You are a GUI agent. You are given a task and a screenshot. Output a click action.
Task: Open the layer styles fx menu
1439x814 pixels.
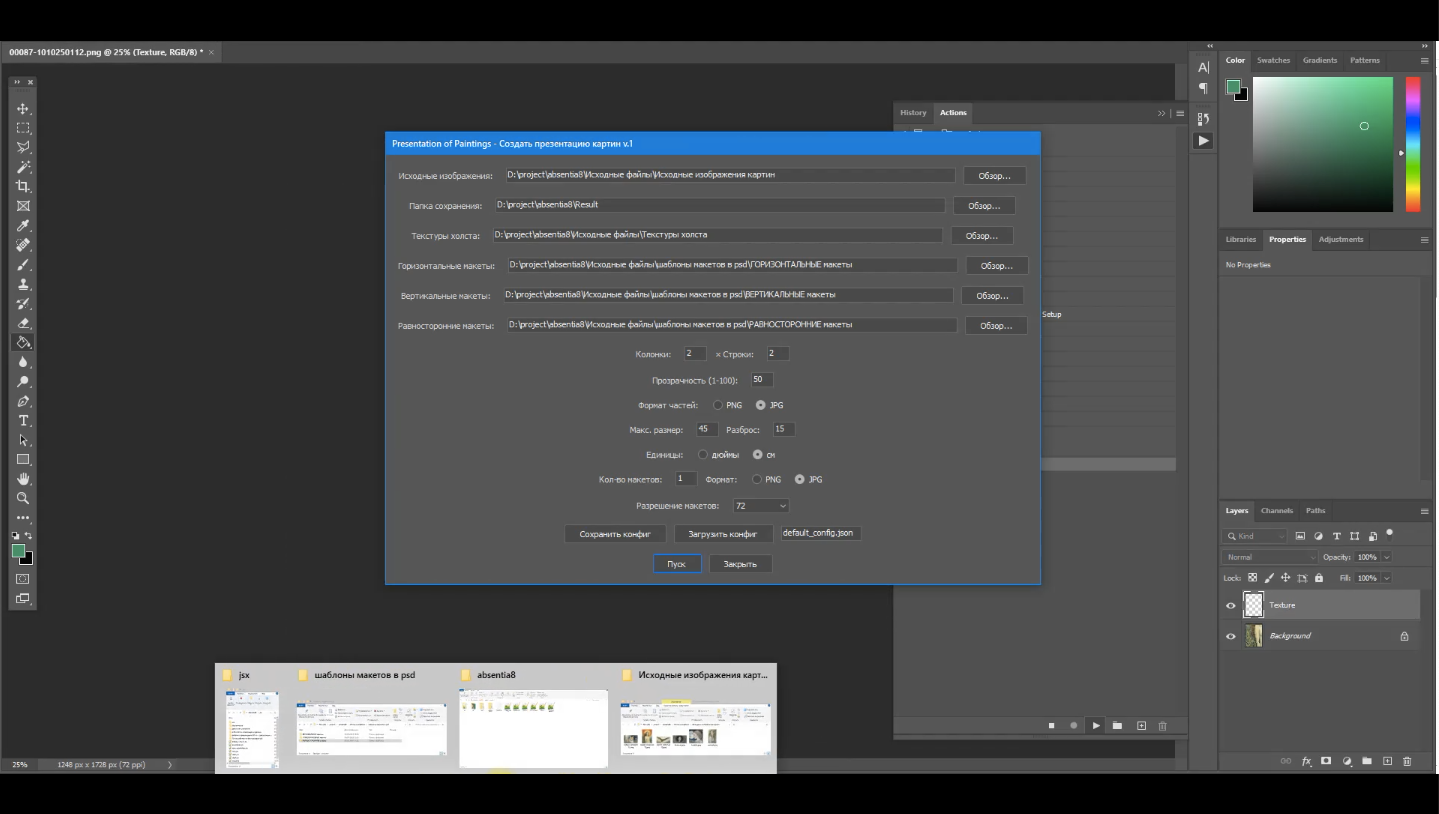[x=1306, y=761]
